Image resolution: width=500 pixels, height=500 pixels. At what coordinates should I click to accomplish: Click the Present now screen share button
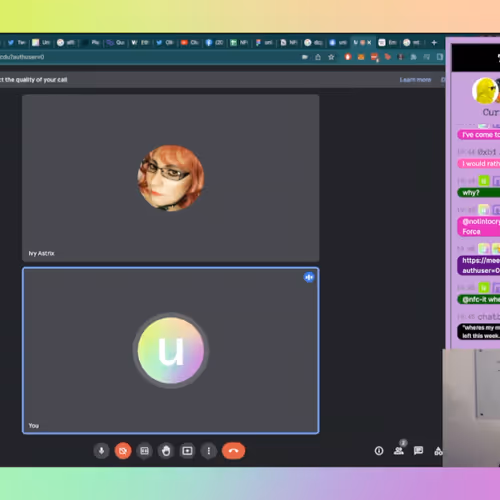coord(187,451)
